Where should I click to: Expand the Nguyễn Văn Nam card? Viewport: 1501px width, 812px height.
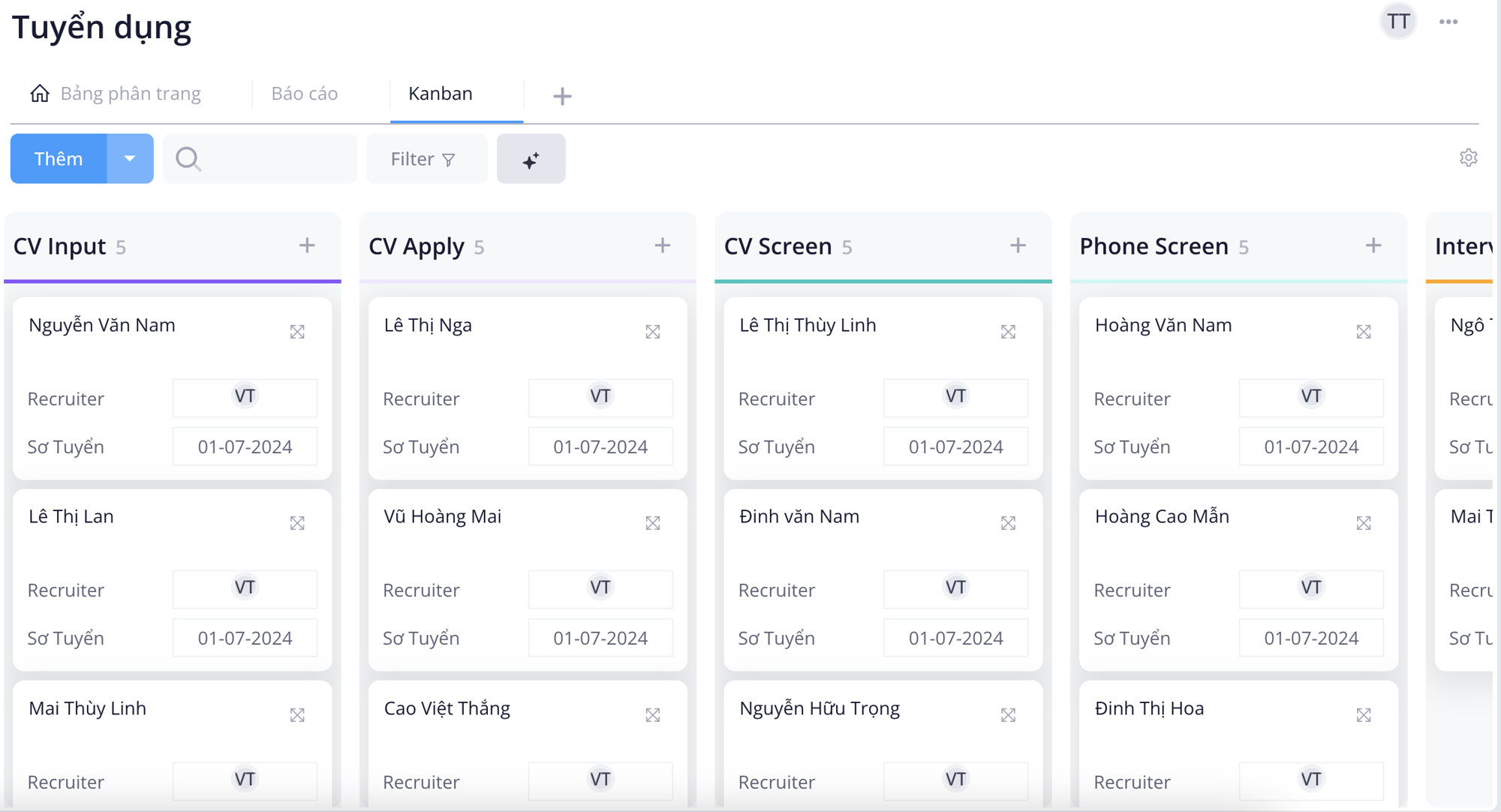click(297, 332)
